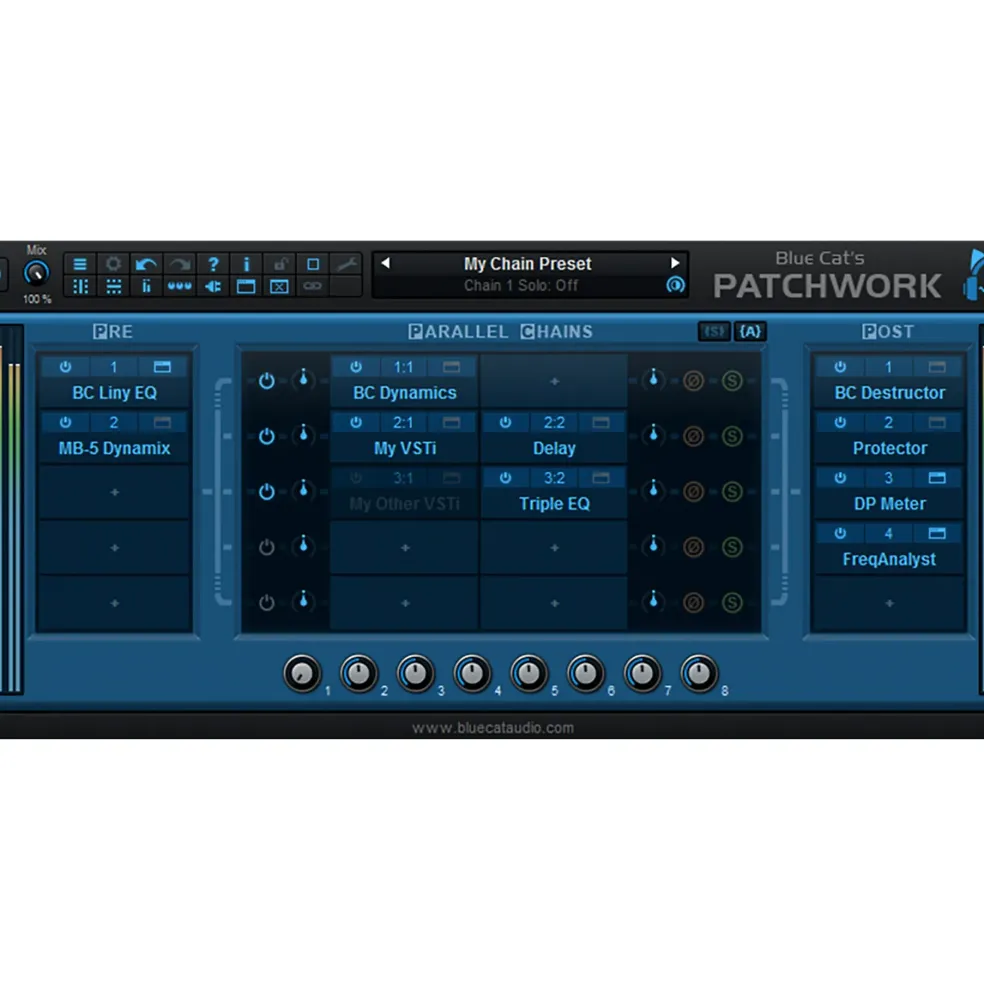
Task: Click the close-windows X box icon
Action: click(x=280, y=286)
